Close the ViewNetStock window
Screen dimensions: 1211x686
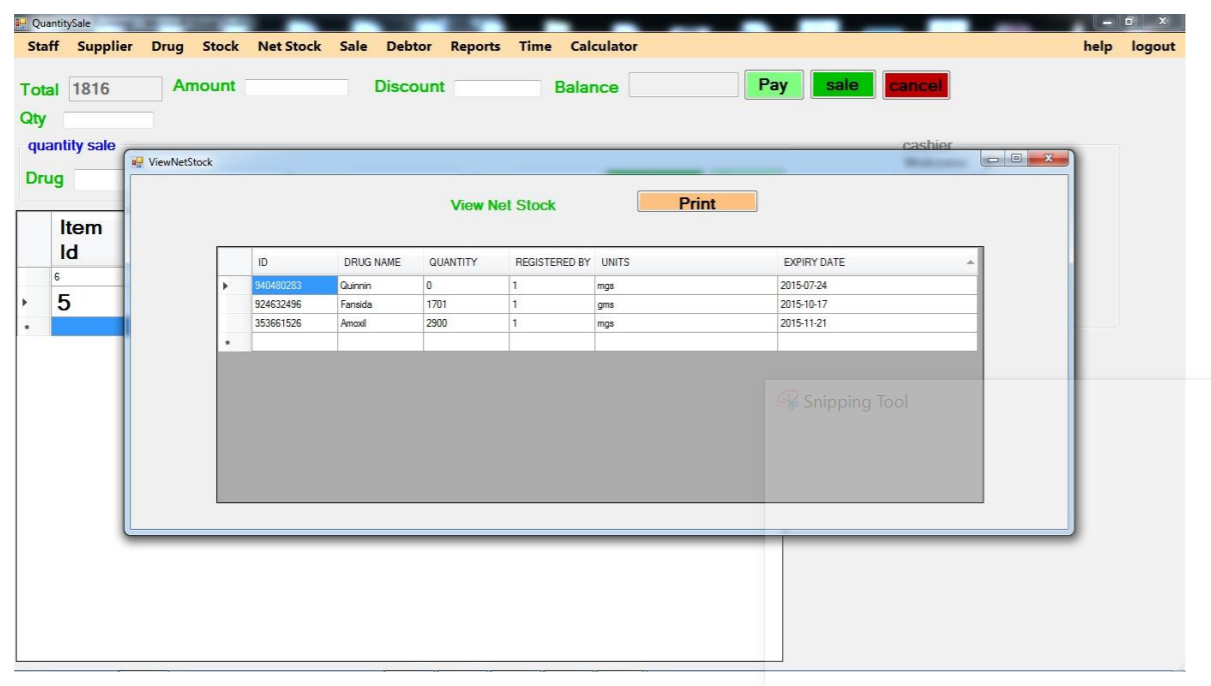click(x=1047, y=159)
